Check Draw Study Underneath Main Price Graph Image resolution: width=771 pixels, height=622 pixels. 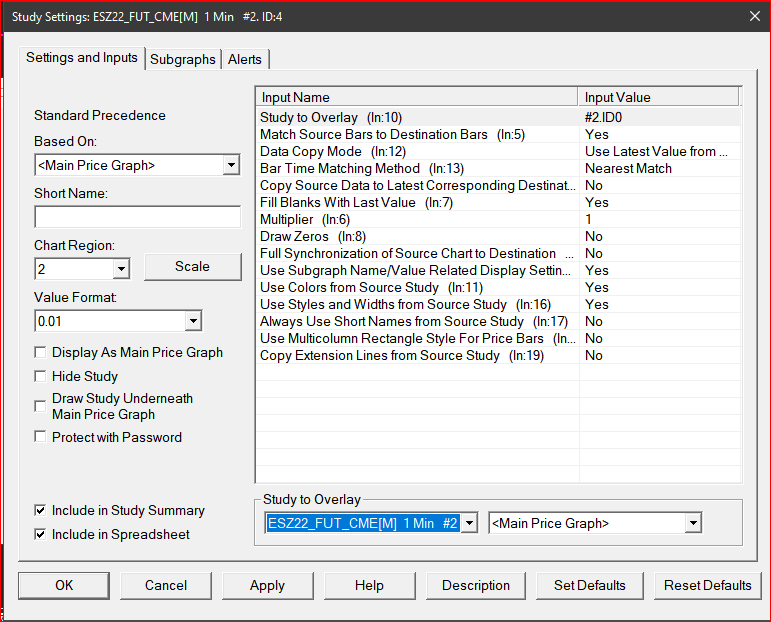click(40, 406)
